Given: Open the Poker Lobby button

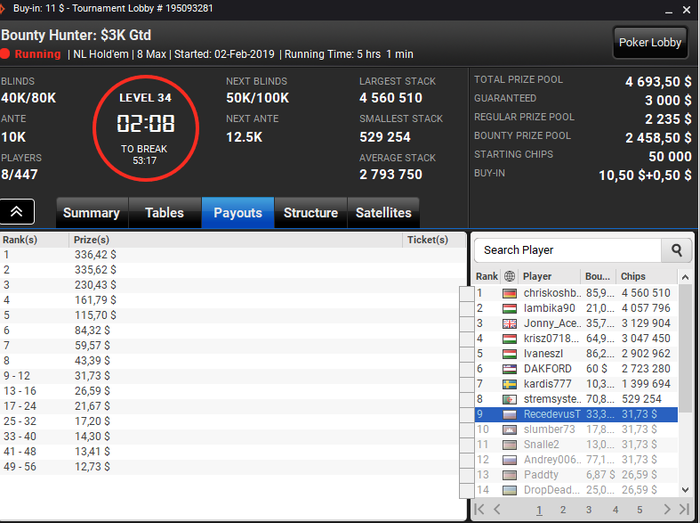Looking at the screenshot, I should click(650, 42).
